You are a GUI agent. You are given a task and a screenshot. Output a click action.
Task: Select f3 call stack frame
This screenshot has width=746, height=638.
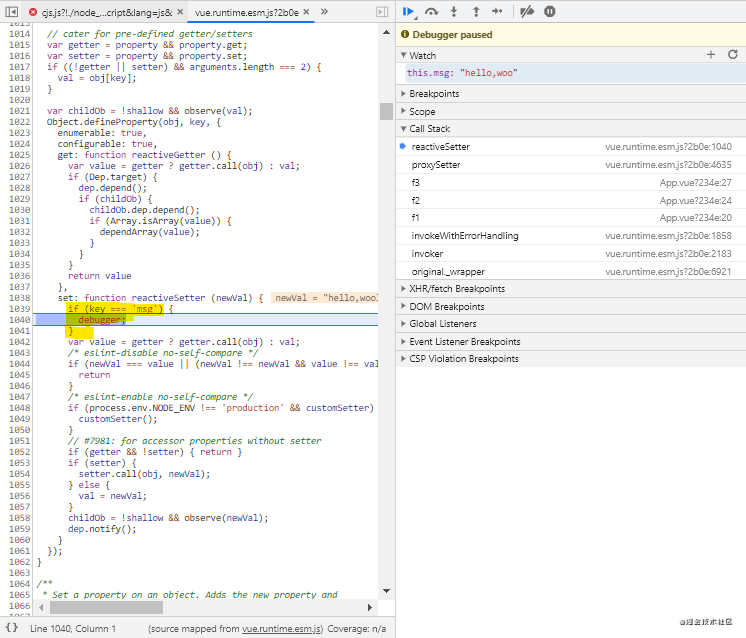571,182
